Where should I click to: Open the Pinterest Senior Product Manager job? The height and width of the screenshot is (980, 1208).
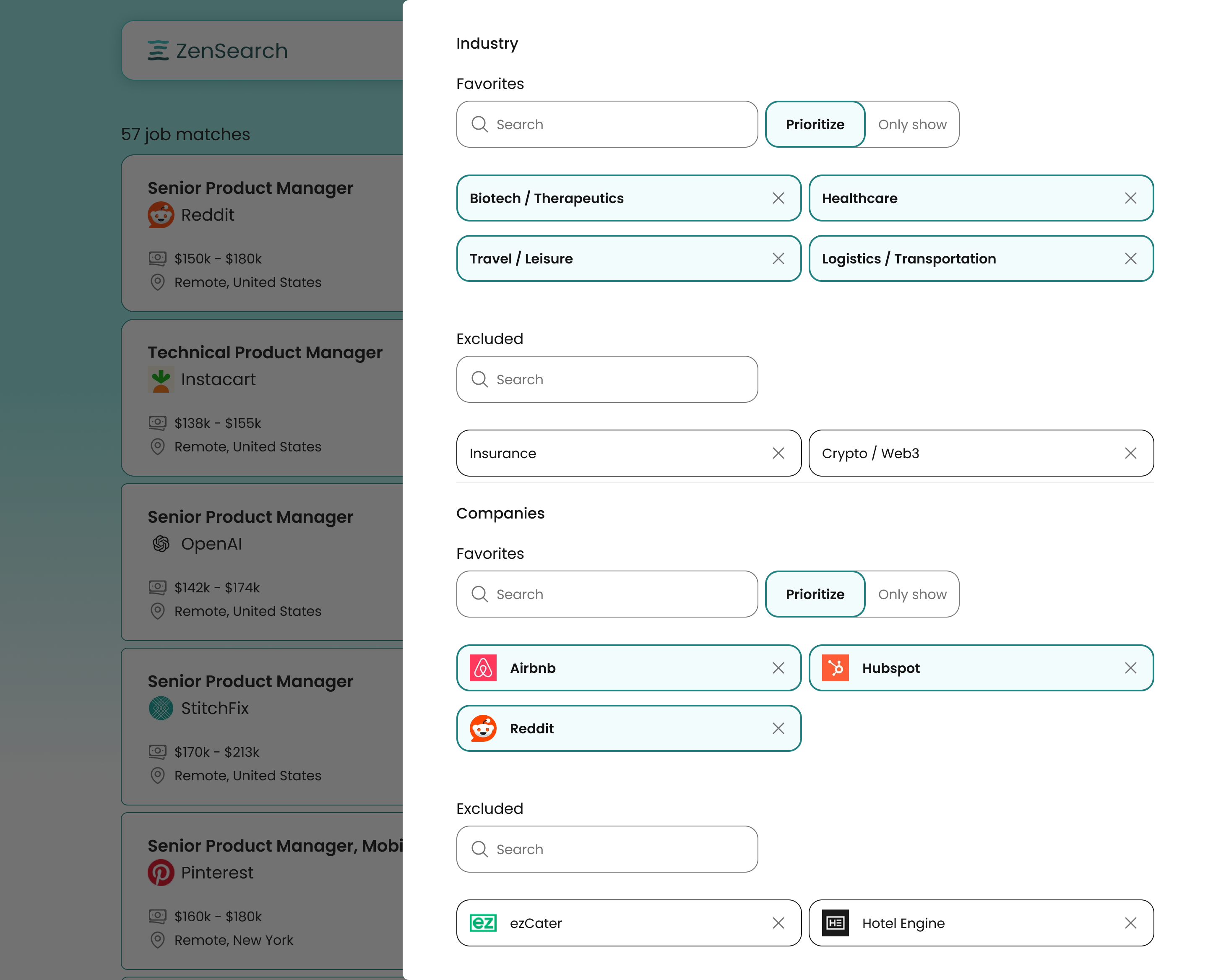263,891
